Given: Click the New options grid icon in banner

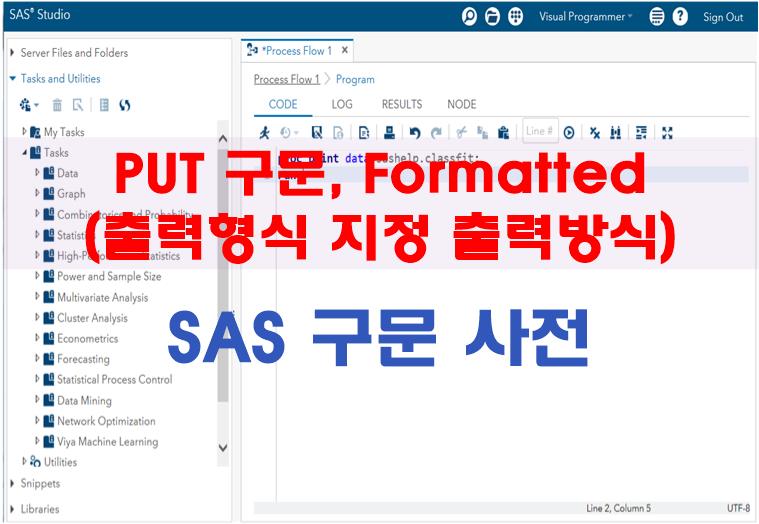Looking at the screenshot, I should [516, 16].
